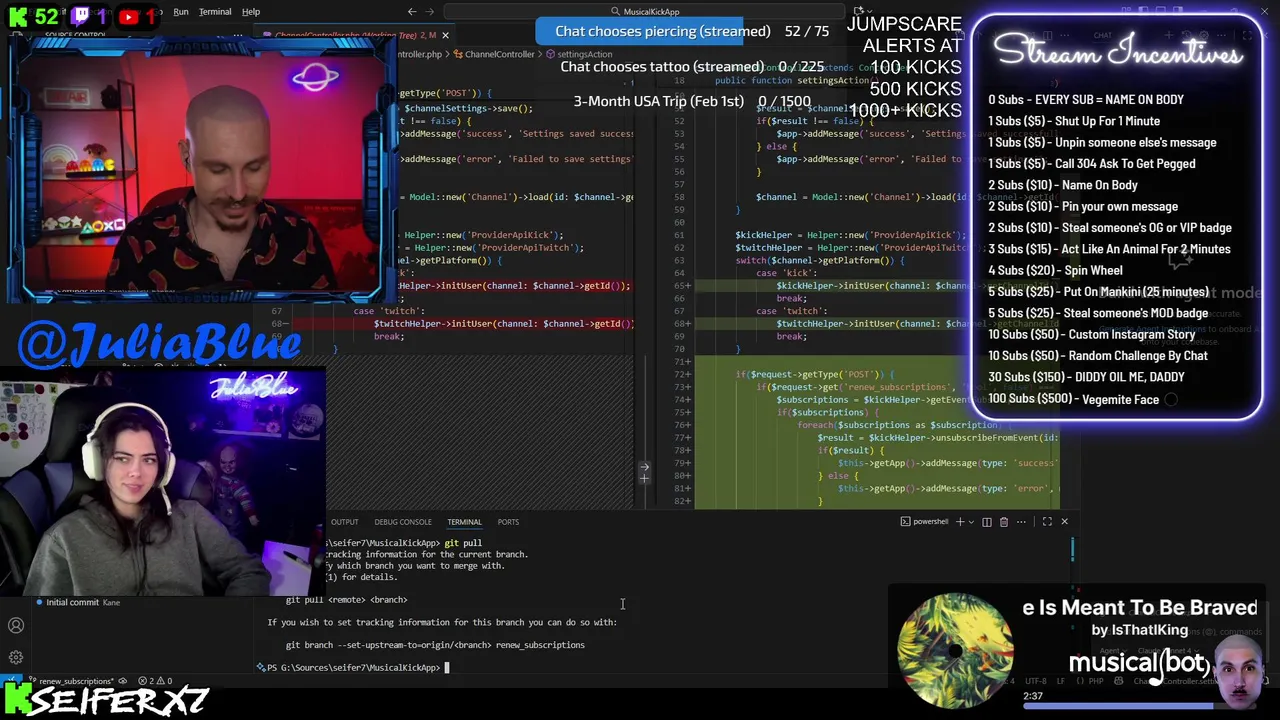The width and height of the screenshot is (1280, 720).
Task: Click the settingsAction breadcrumb item
Action: (580, 54)
